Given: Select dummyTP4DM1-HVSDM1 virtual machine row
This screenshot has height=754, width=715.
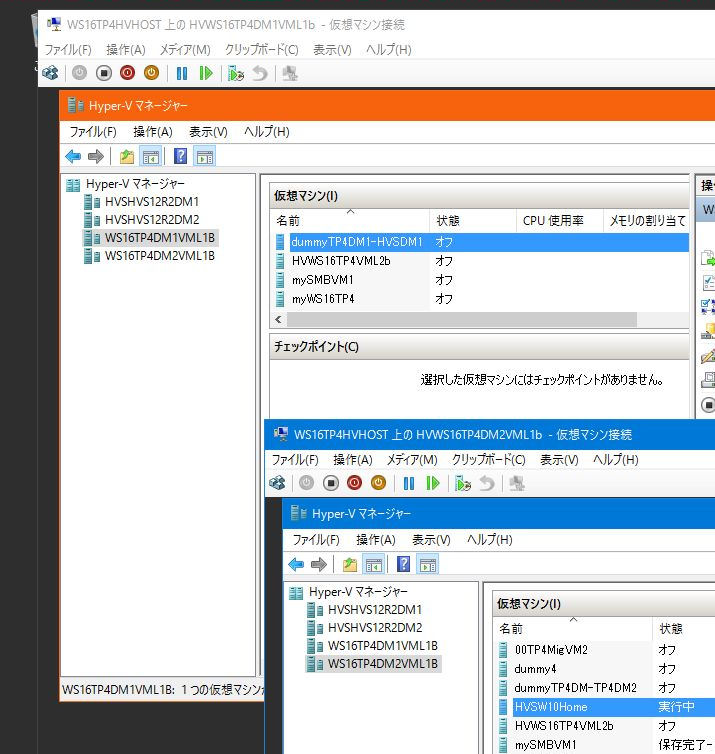Looking at the screenshot, I should tap(481, 242).
